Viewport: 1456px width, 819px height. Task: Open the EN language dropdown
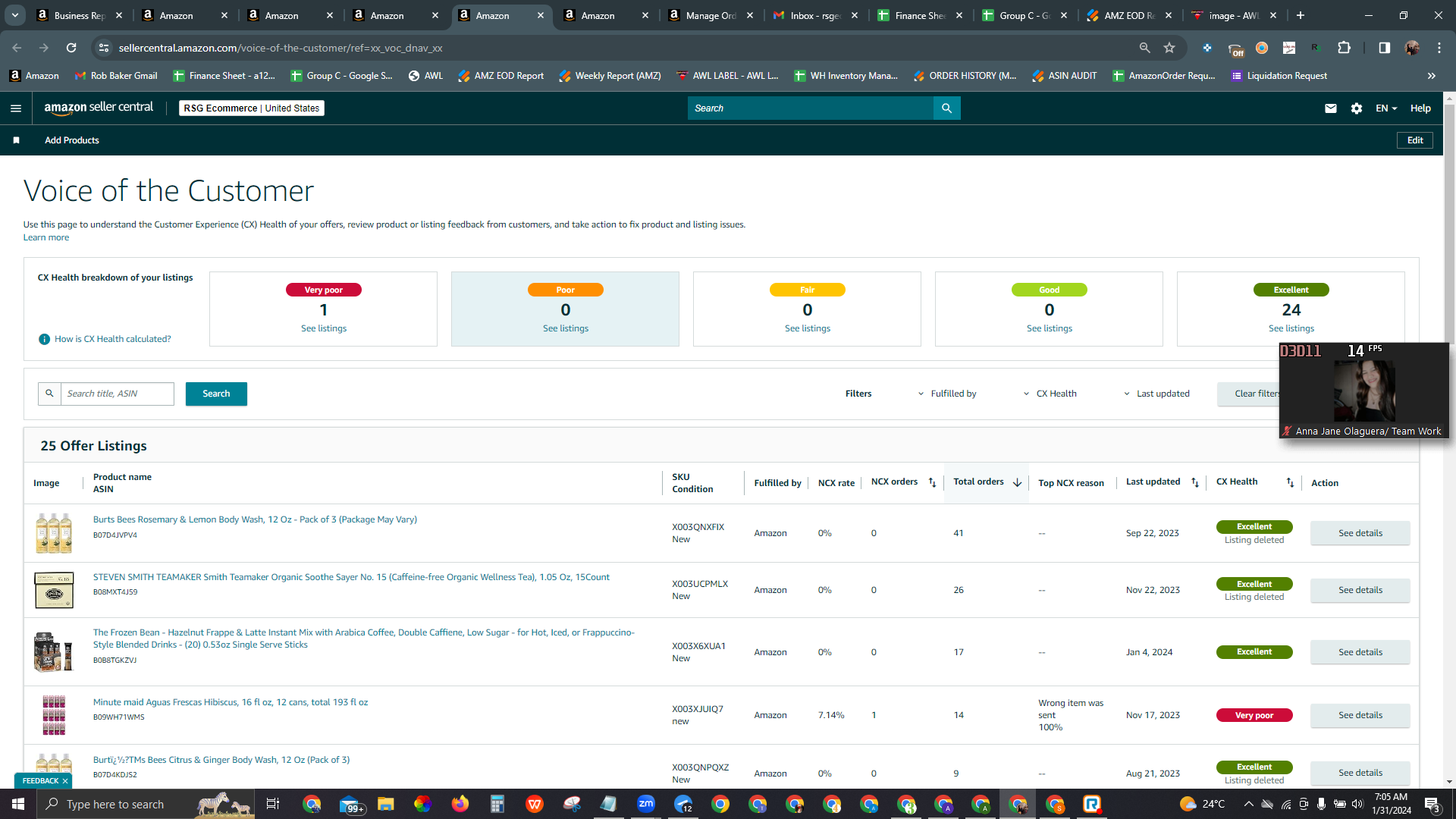tap(1386, 108)
